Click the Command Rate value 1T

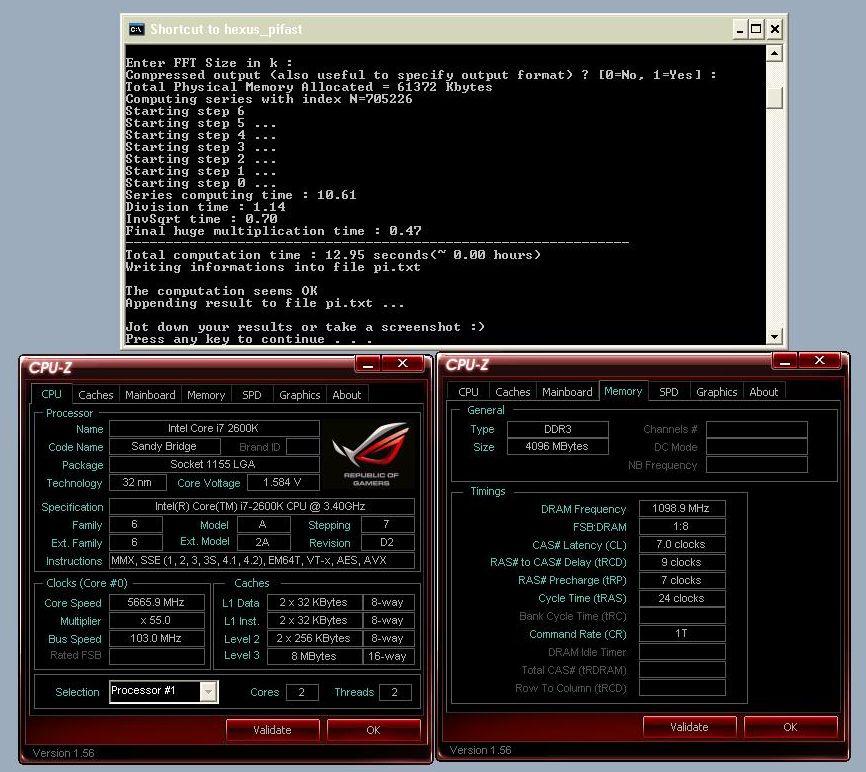point(682,633)
